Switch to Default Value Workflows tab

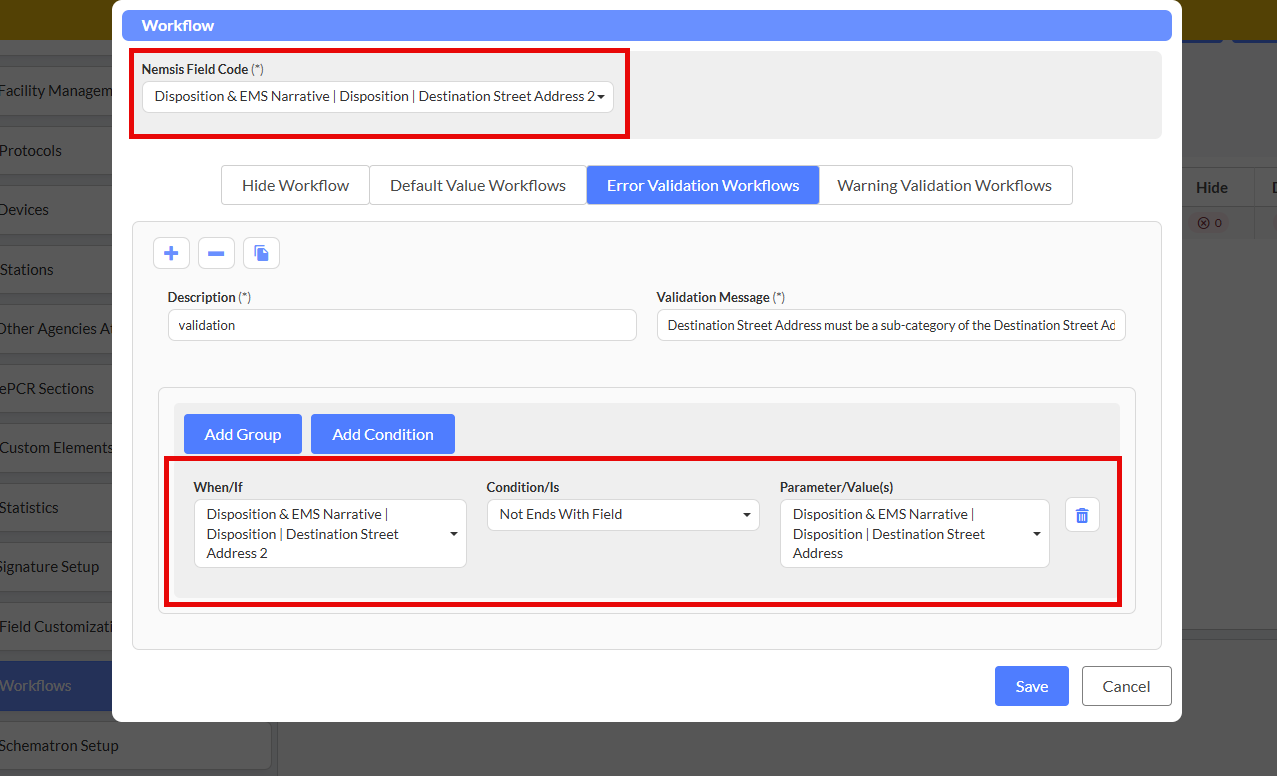pyautogui.click(x=477, y=185)
